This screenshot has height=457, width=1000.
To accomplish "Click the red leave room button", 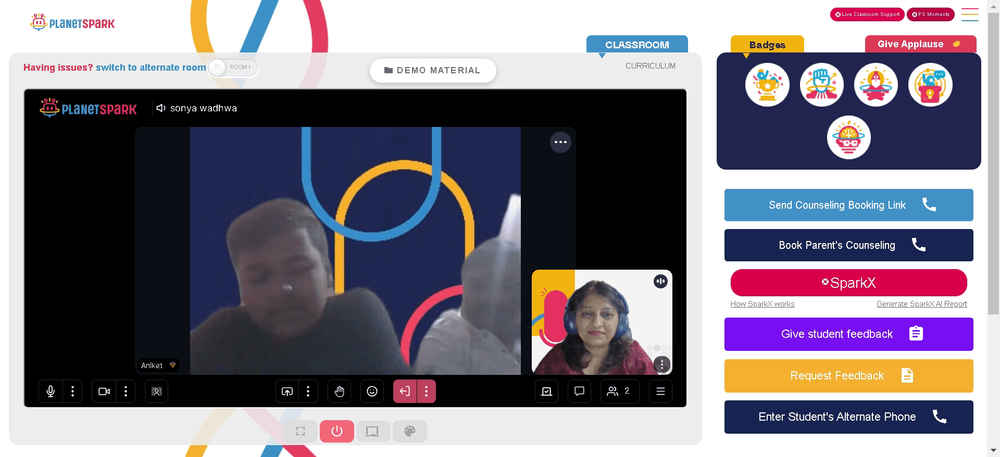I will coord(405,391).
